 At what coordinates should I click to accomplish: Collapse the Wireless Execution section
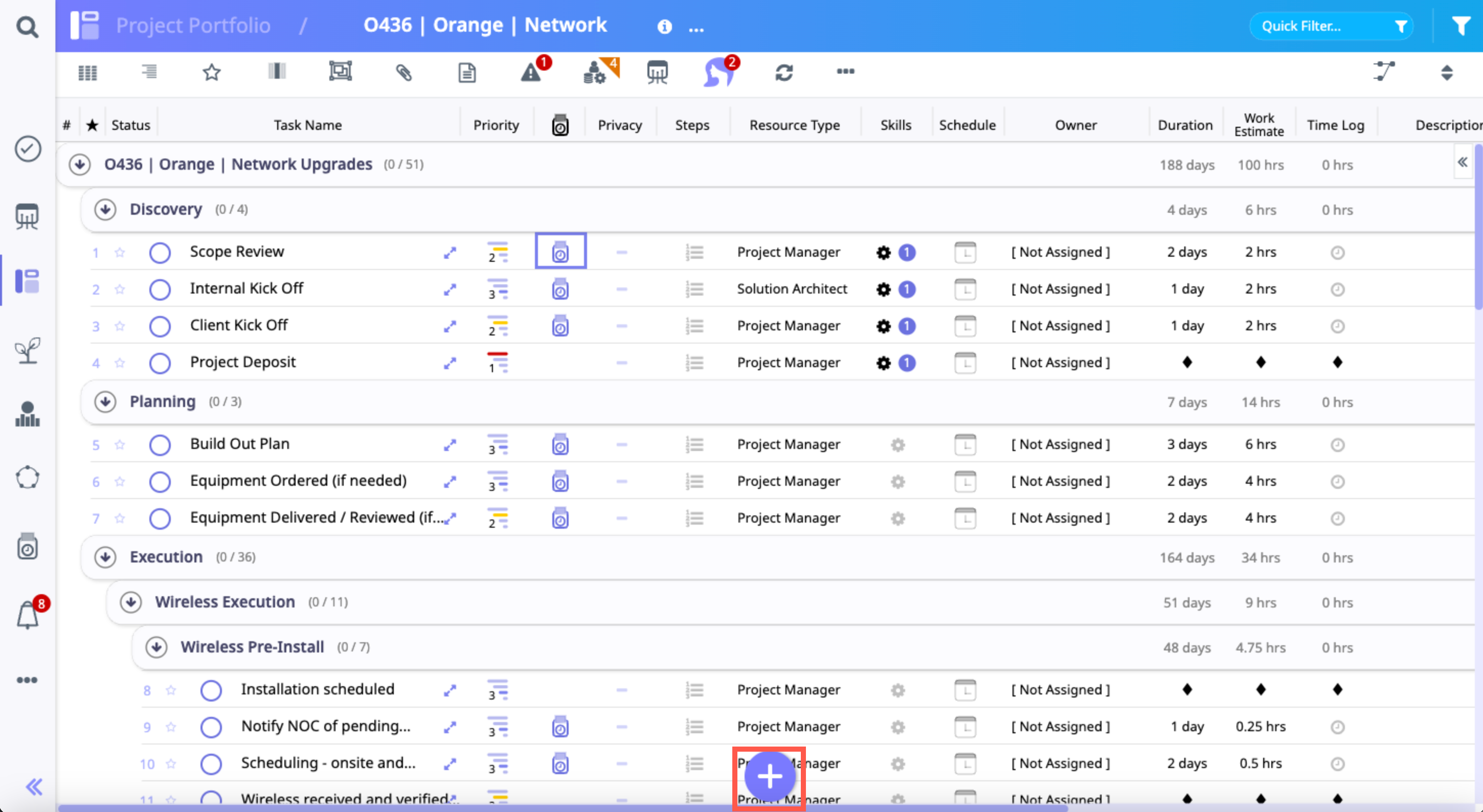[131, 602]
